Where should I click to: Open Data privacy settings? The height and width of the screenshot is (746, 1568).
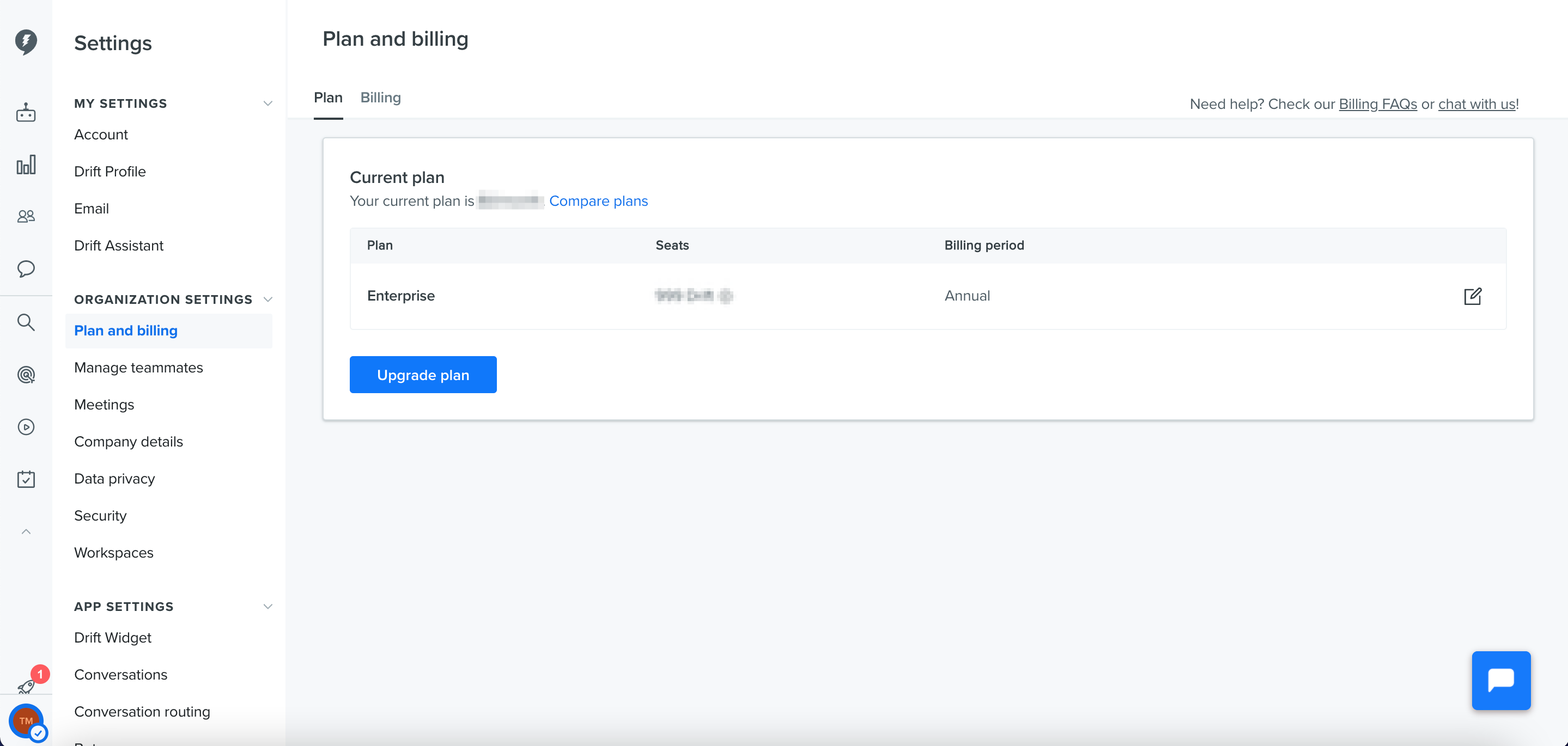coord(114,479)
